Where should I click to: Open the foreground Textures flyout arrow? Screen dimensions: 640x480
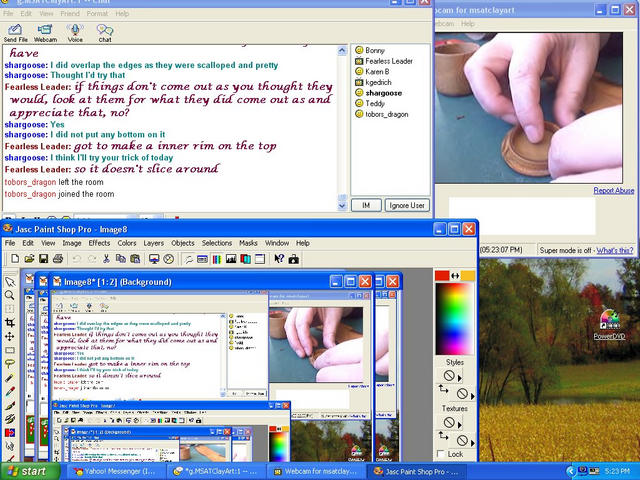coord(460,425)
